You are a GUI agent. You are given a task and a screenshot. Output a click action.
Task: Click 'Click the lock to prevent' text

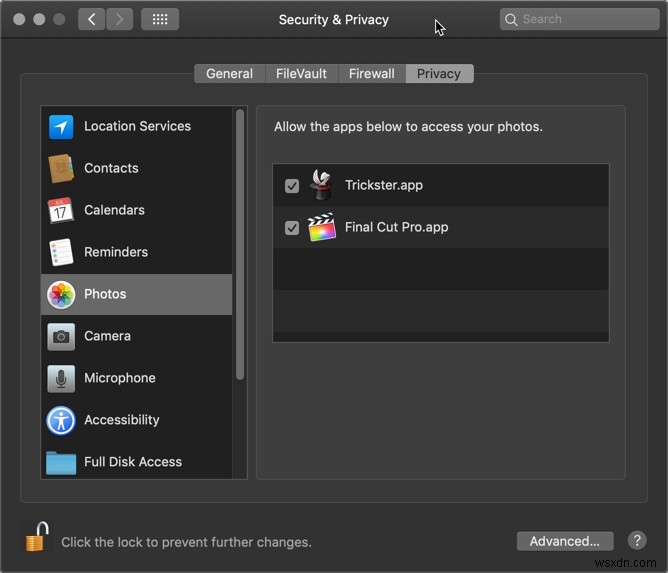[x=186, y=542]
